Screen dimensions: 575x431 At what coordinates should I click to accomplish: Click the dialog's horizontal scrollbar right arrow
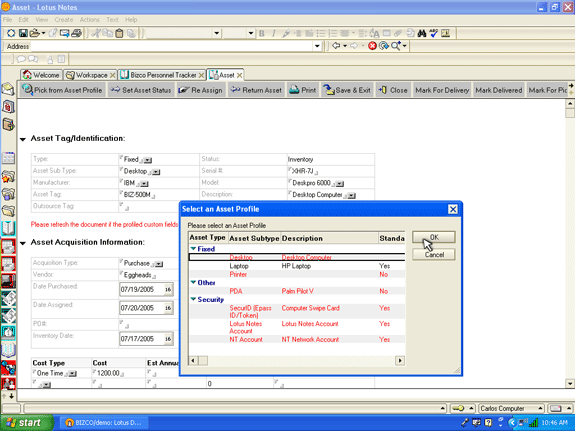point(400,361)
